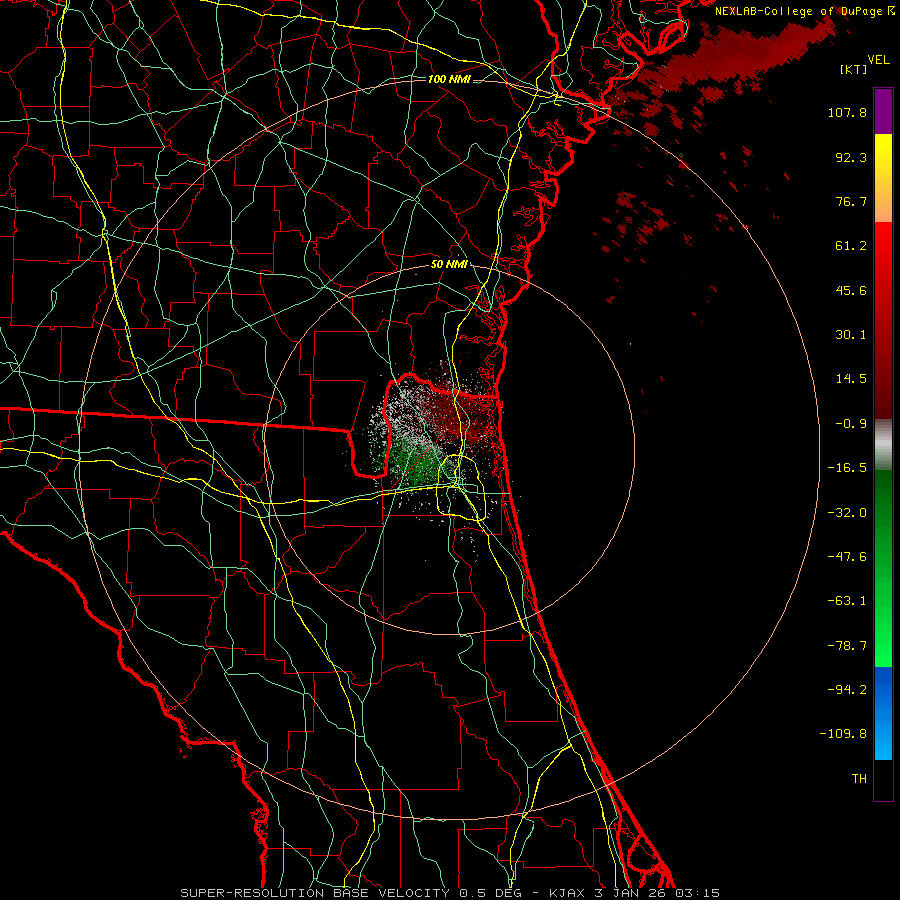Click the -47.6 value on the velocity scale
The width and height of the screenshot is (900, 900).
pos(847,557)
